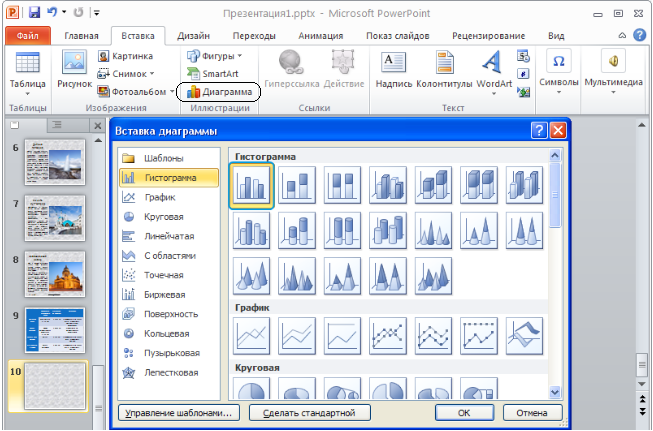The image size is (653, 431).
Task: Select Биржевая chart category
Action: click(169, 294)
